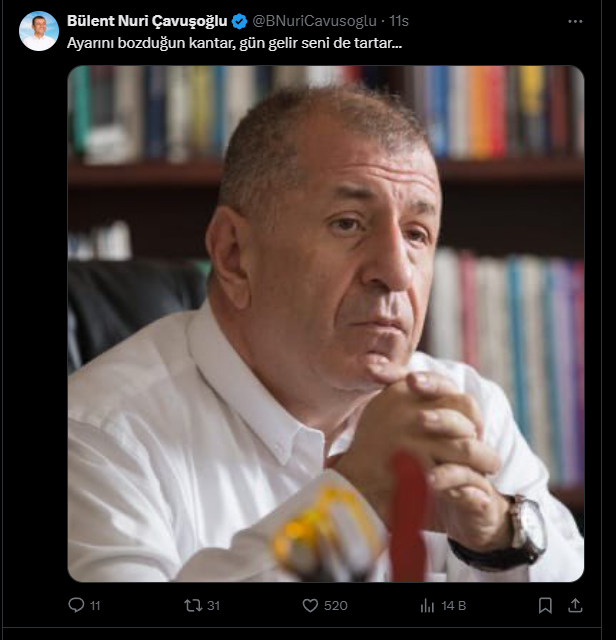Click the blue verified badge
The image size is (616, 640).
tap(239, 22)
